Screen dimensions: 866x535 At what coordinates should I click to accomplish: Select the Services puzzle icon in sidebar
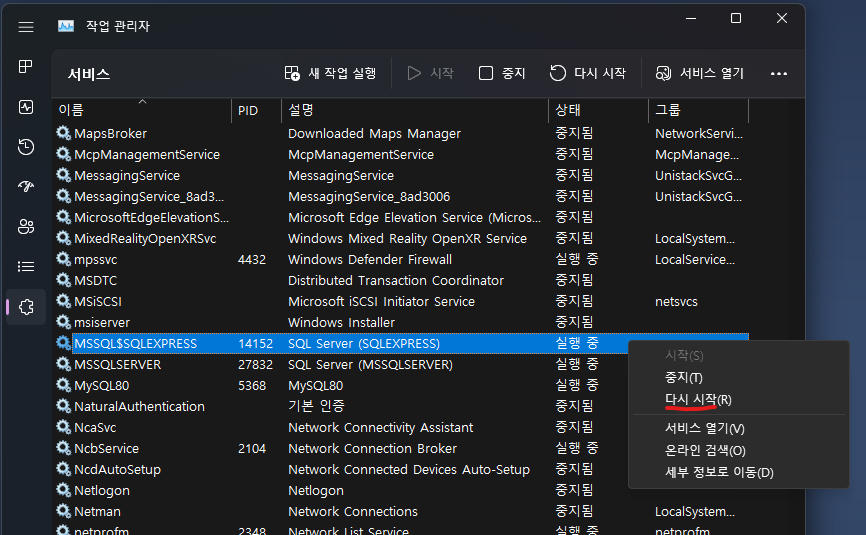(25, 307)
